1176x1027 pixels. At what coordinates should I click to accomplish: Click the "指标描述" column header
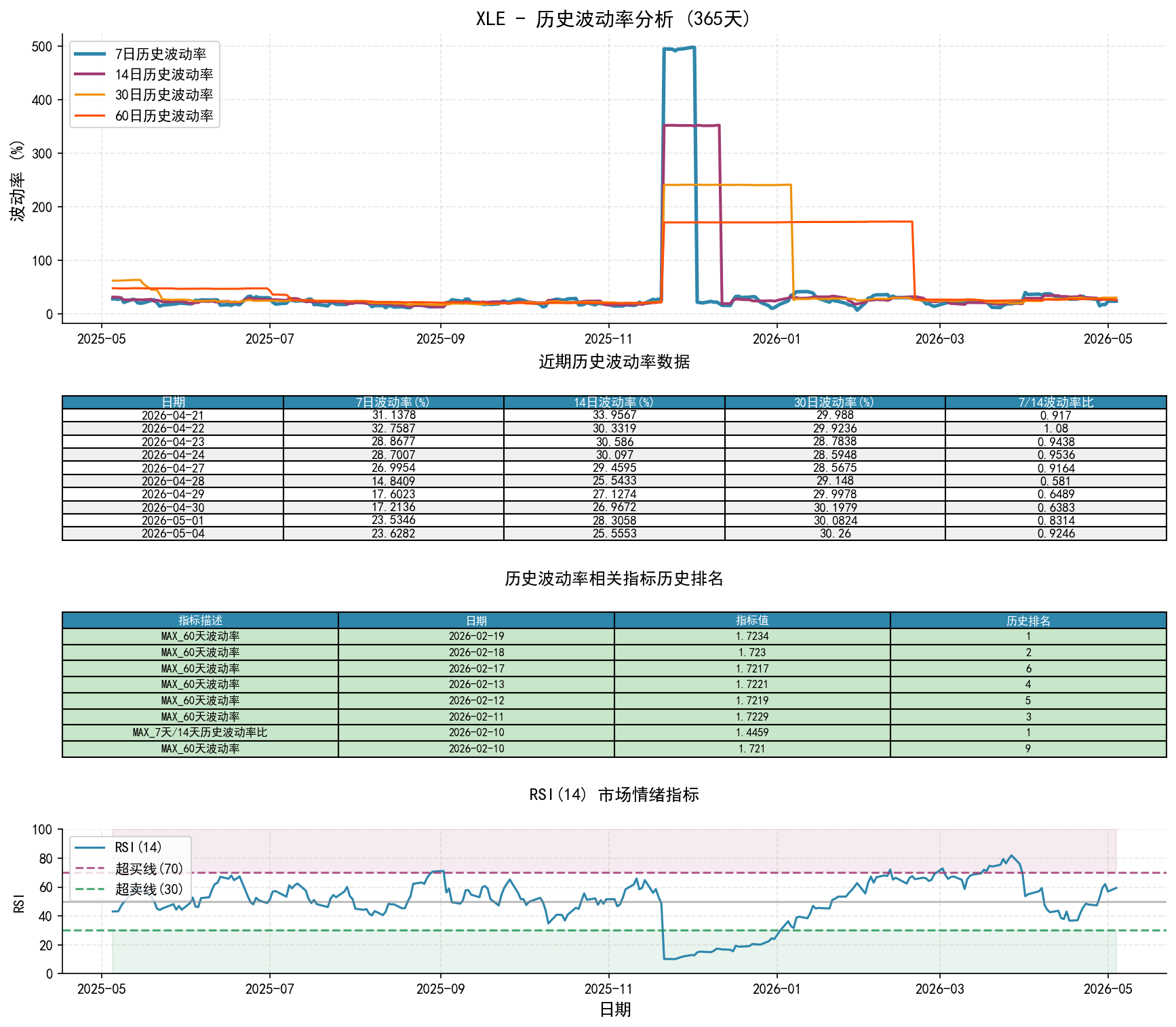click(201, 620)
